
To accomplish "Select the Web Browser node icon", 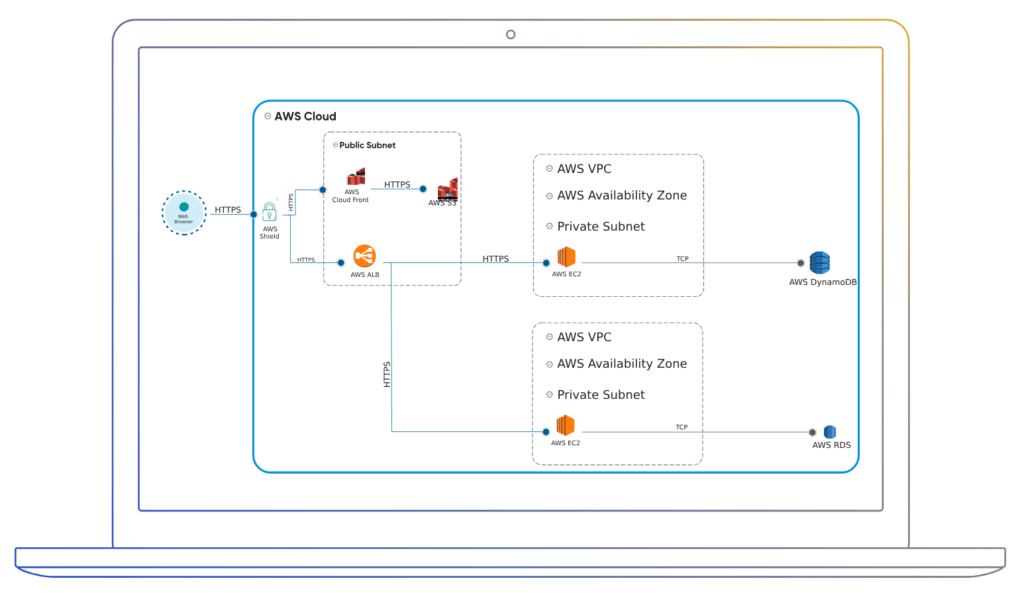I will pos(184,213).
